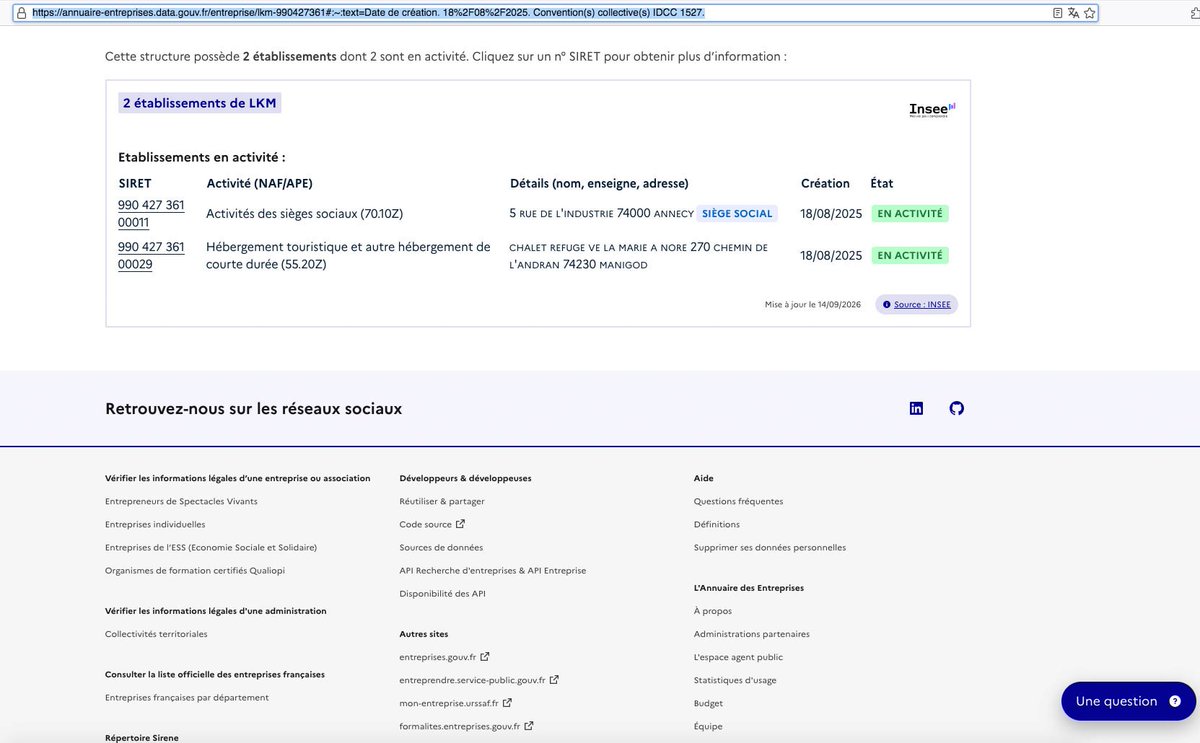Click the question mark icon on Une question
Image resolution: width=1200 pixels, height=743 pixels.
tap(1174, 701)
